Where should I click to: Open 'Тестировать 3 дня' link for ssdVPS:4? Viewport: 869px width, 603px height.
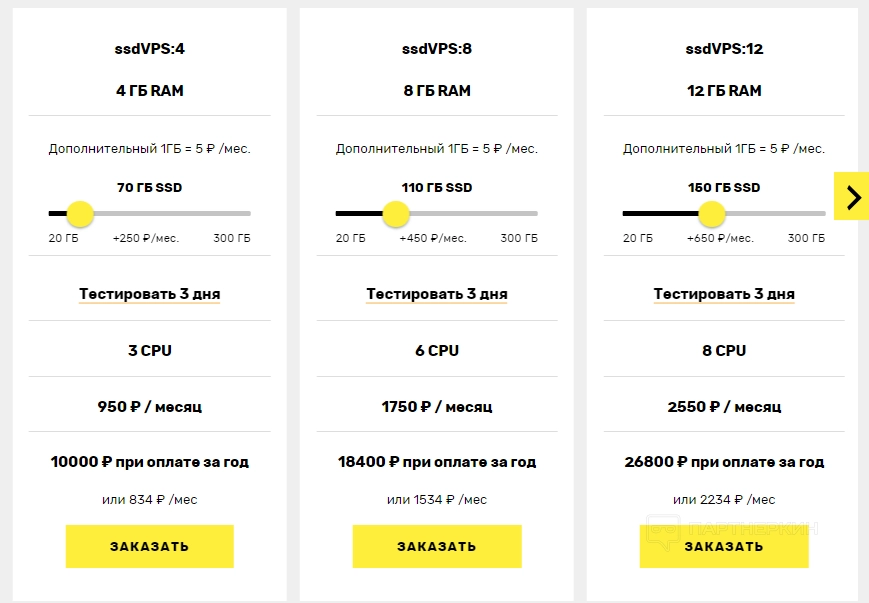coord(149,294)
